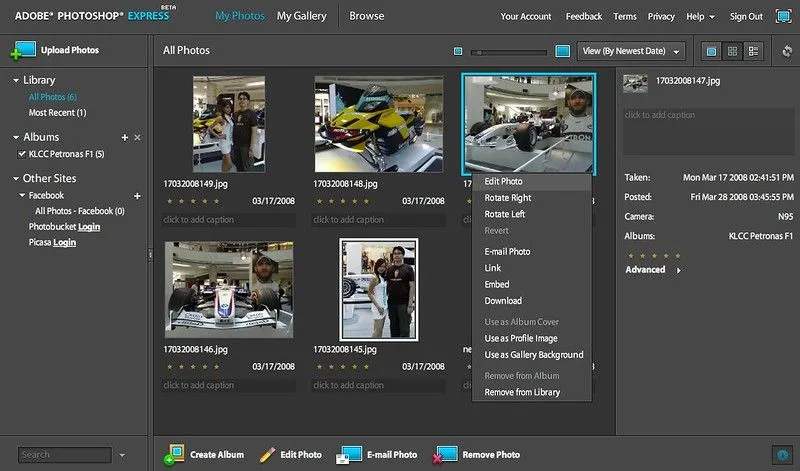The height and width of the screenshot is (471, 800).
Task: Open the Terms link
Action: (x=625, y=17)
